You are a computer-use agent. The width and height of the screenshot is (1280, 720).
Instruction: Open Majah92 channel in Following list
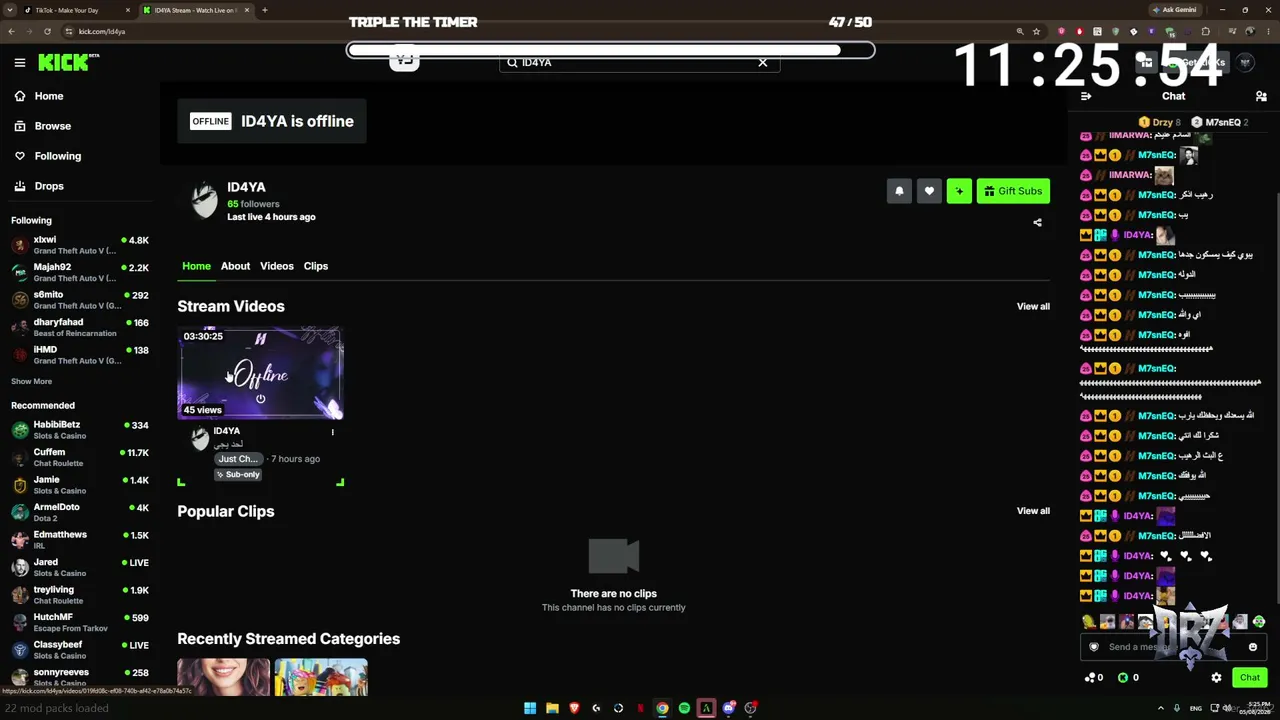pos(80,272)
